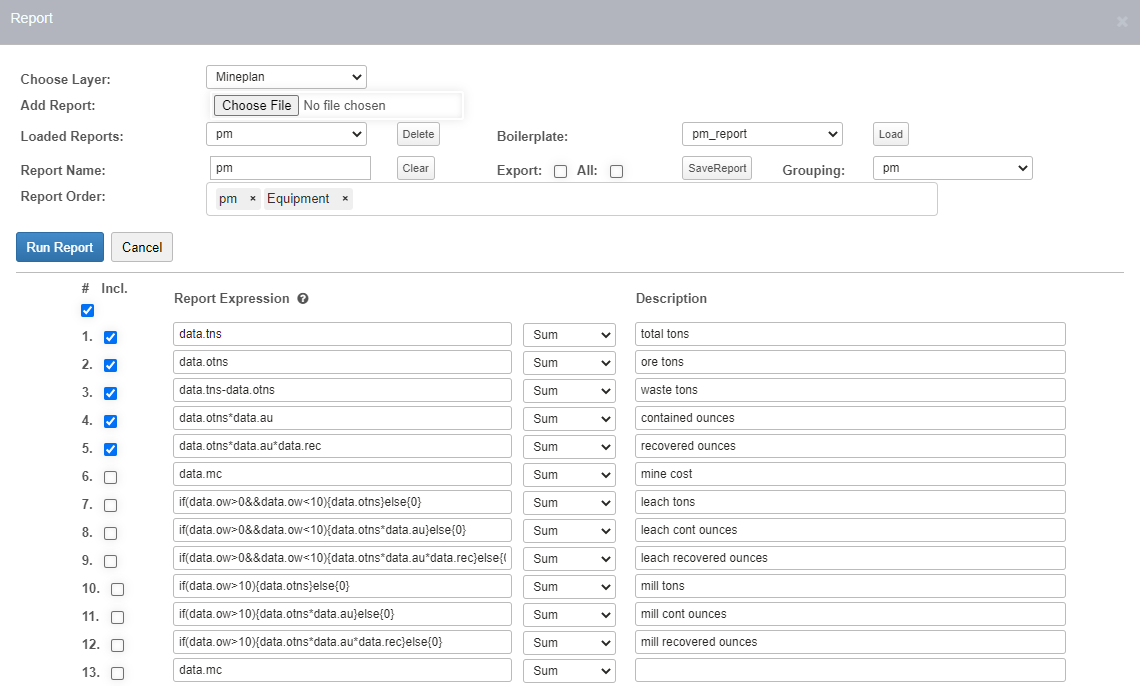The image size is (1140, 686).
Task: Enable the All checkbox
Action: pos(616,171)
